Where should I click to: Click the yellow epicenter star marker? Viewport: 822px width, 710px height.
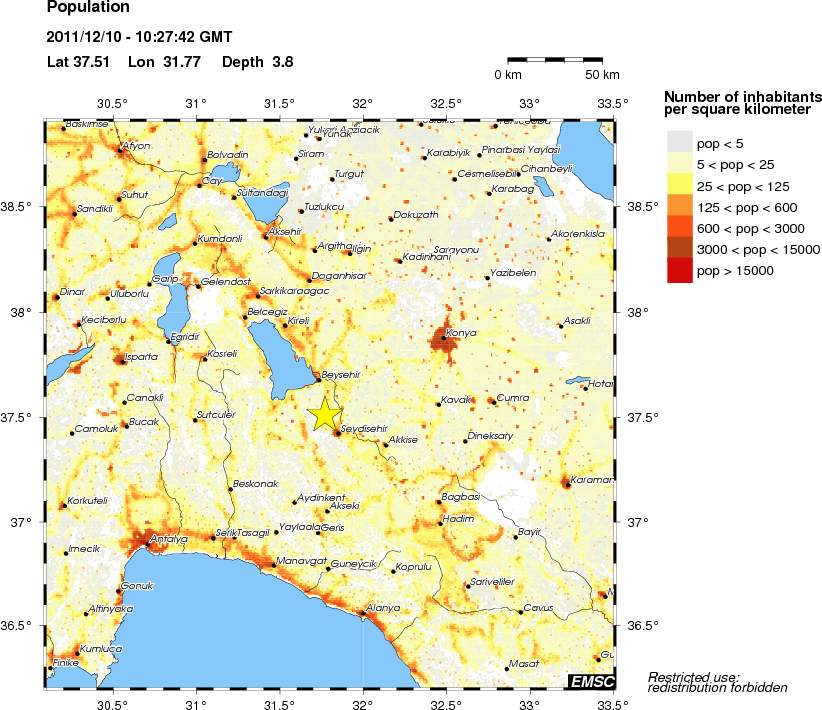(325, 414)
